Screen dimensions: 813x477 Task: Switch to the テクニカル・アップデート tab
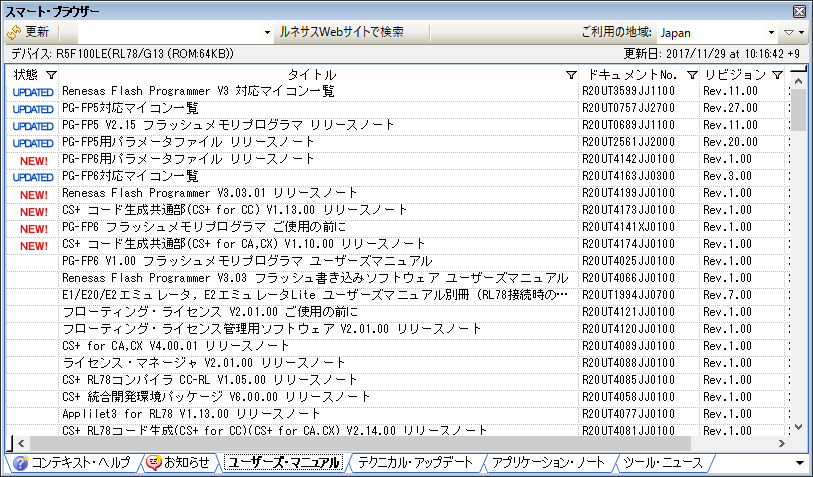tap(415, 463)
